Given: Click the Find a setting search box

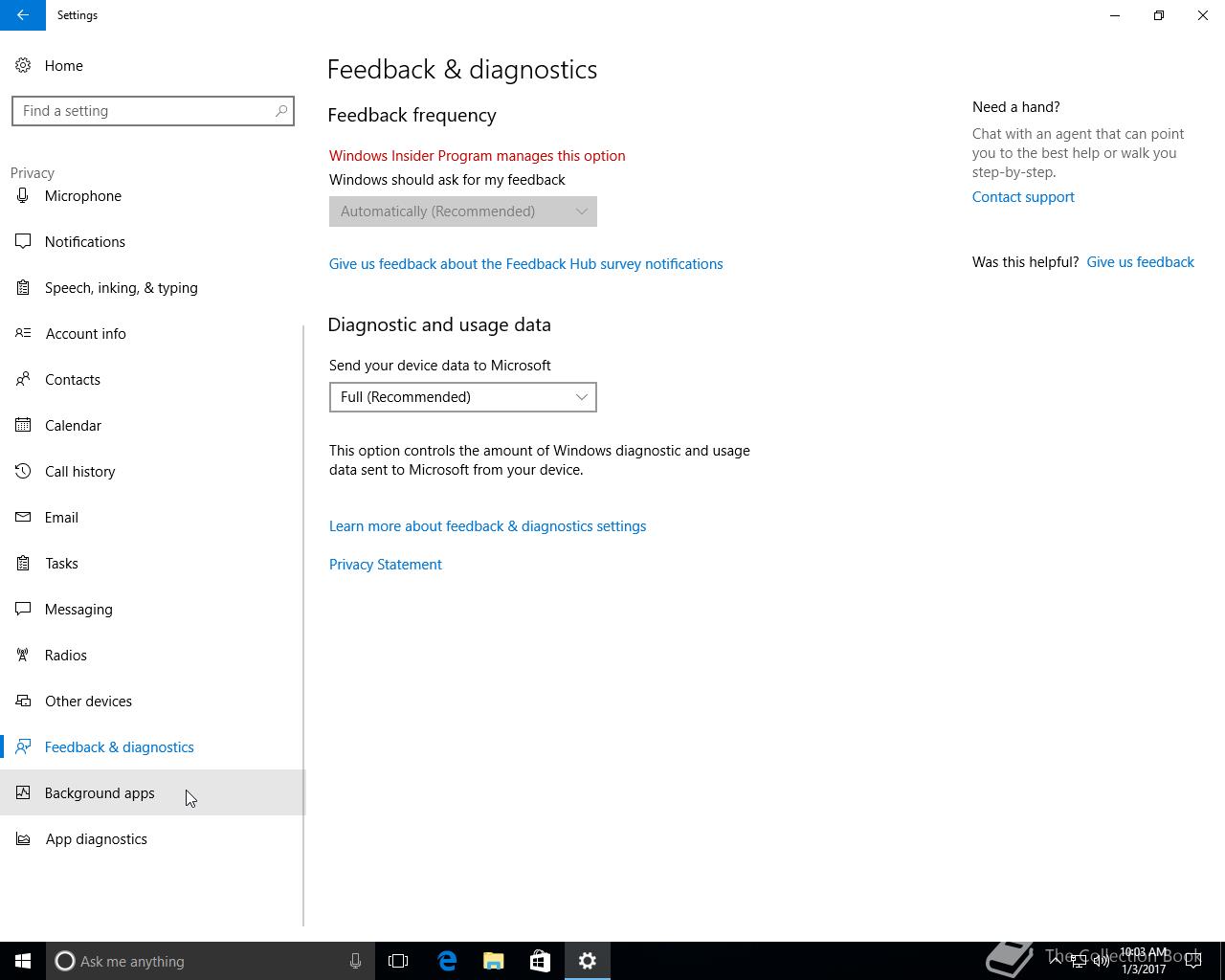Looking at the screenshot, I should point(153,111).
